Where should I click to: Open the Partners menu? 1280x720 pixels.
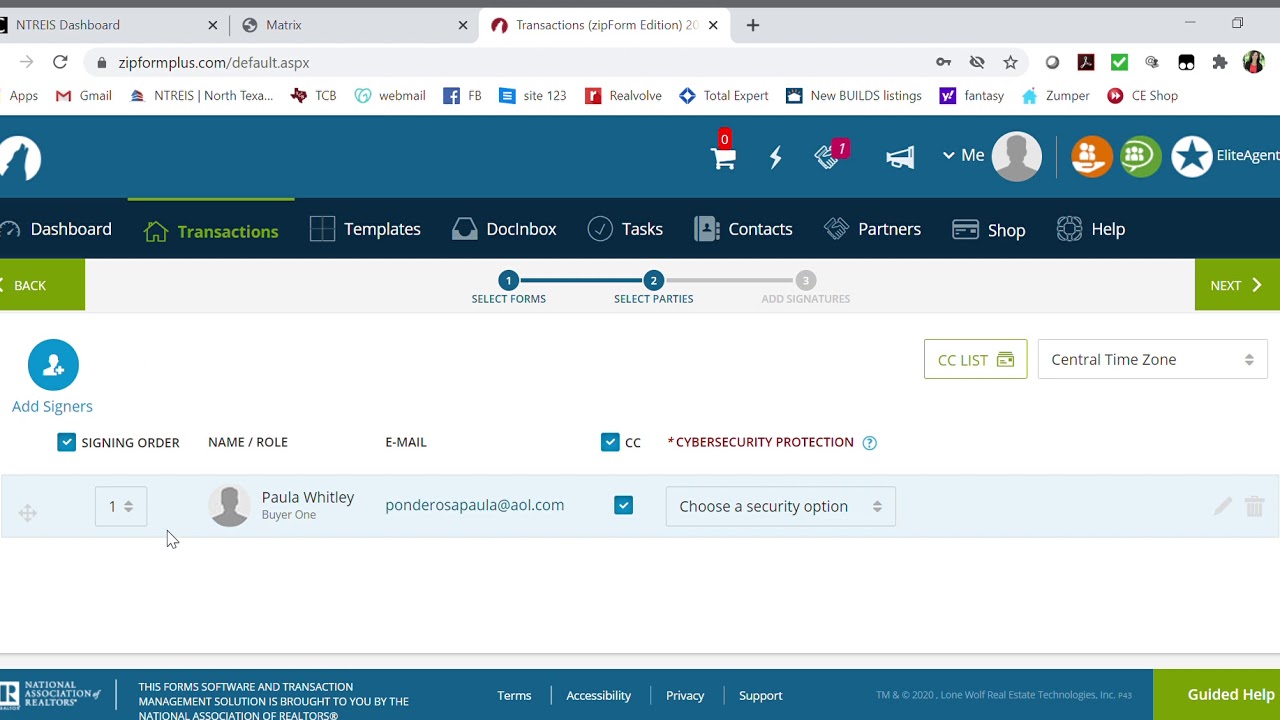872,229
